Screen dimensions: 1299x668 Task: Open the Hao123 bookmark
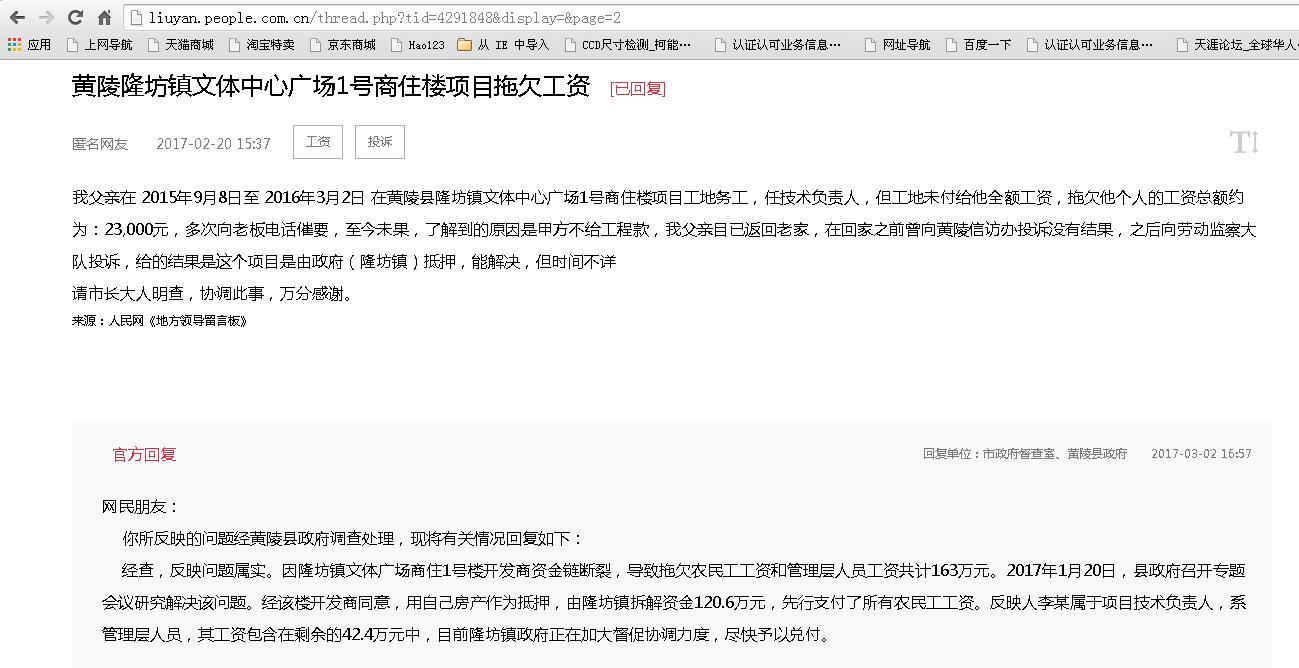click(x=417, y=45)
